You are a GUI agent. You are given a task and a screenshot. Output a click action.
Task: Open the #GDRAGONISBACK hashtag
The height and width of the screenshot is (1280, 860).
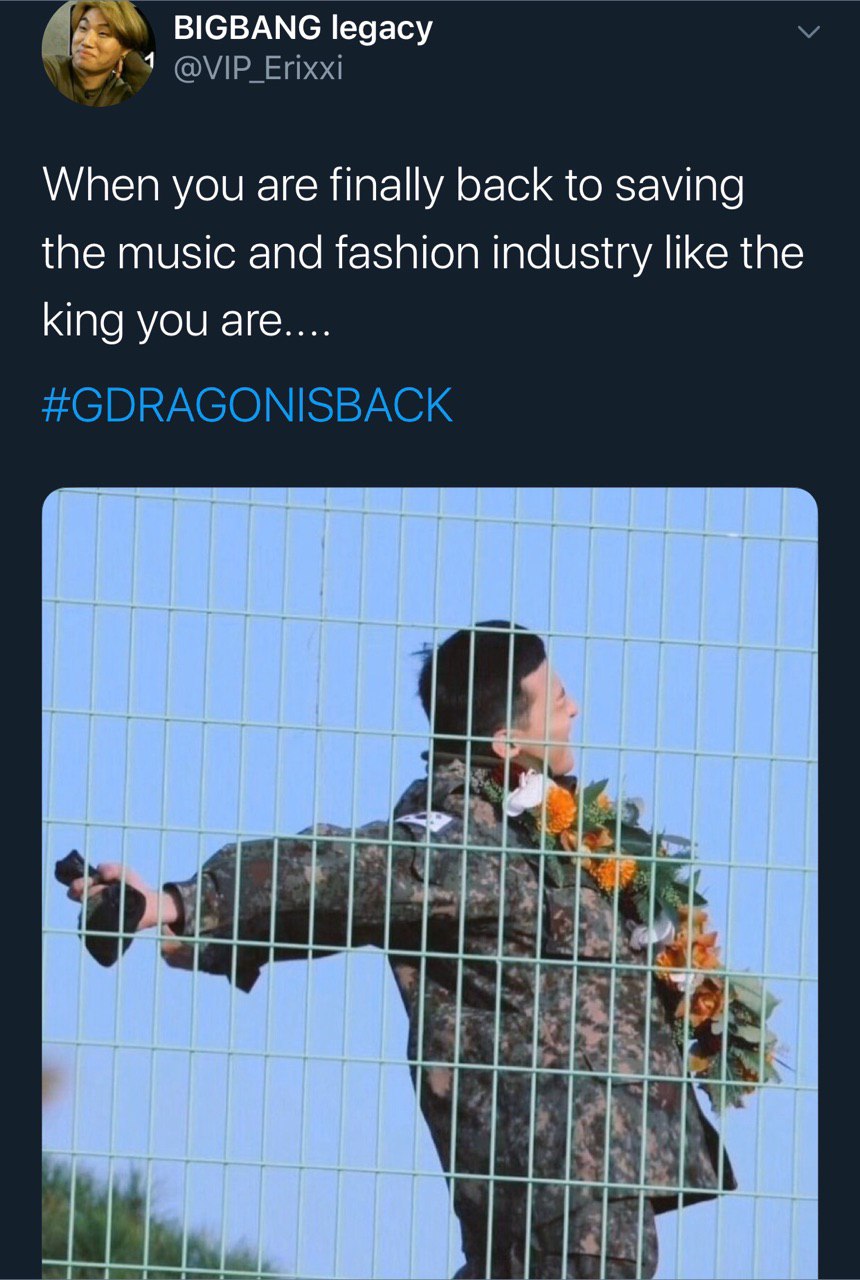point(247,406)
